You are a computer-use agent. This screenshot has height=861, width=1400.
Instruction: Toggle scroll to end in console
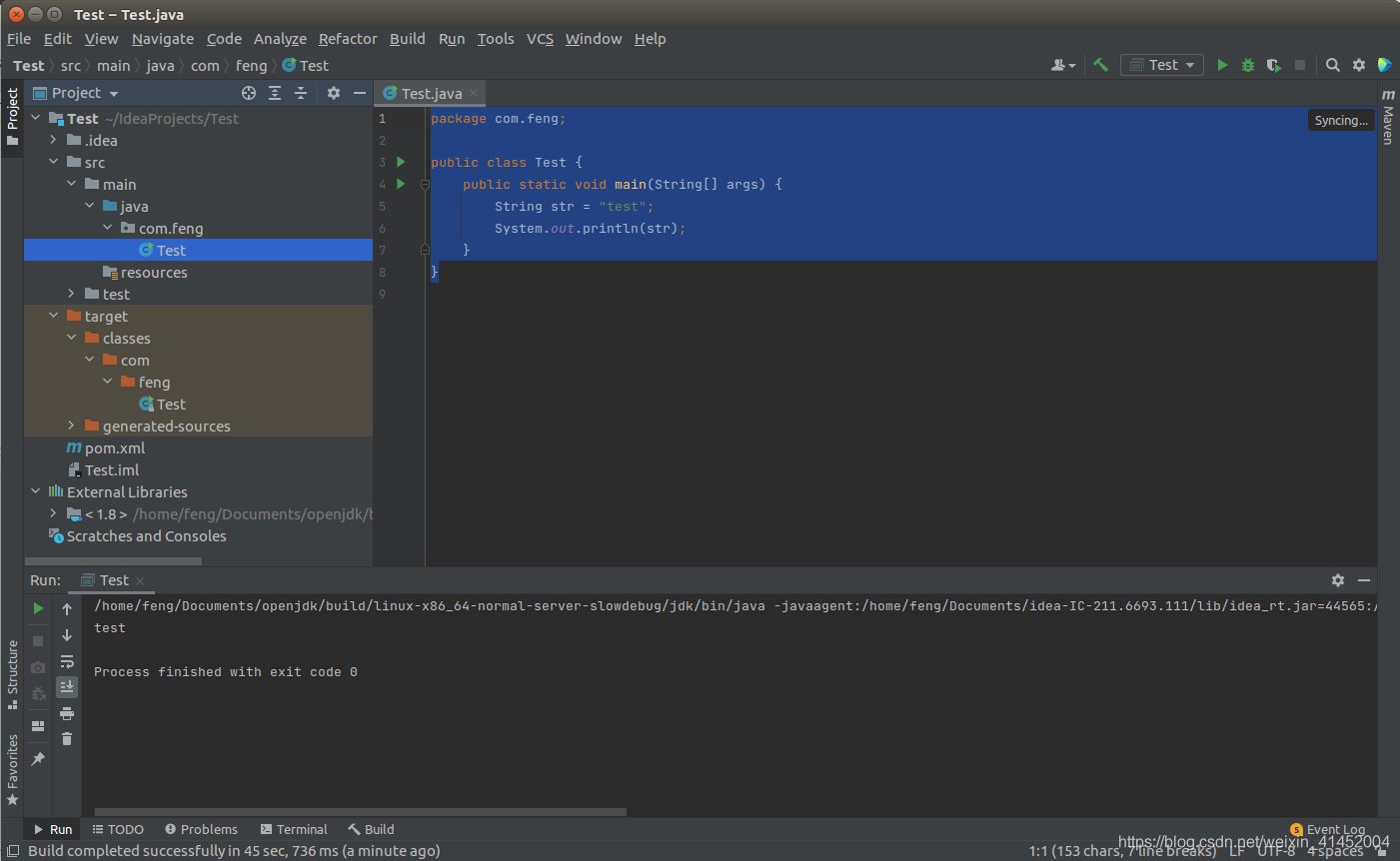(x=67, y=687)
